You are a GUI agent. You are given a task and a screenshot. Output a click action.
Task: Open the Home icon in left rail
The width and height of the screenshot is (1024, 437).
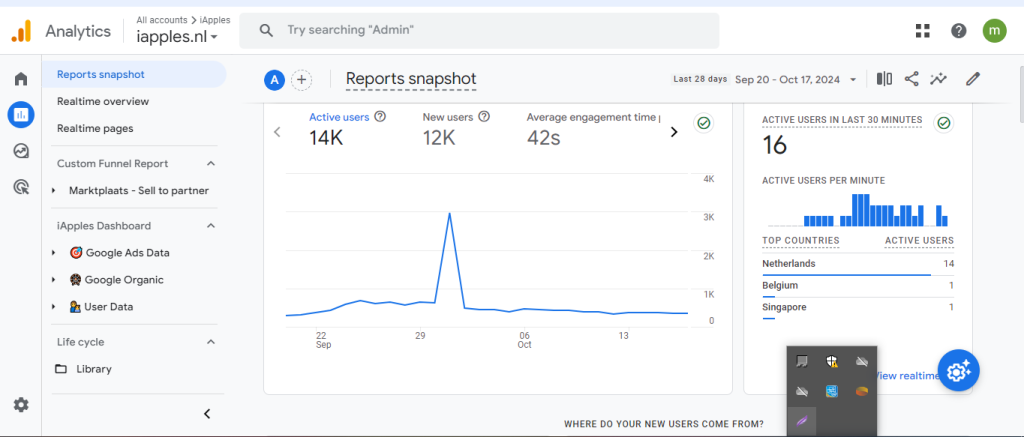pos(21,79)
